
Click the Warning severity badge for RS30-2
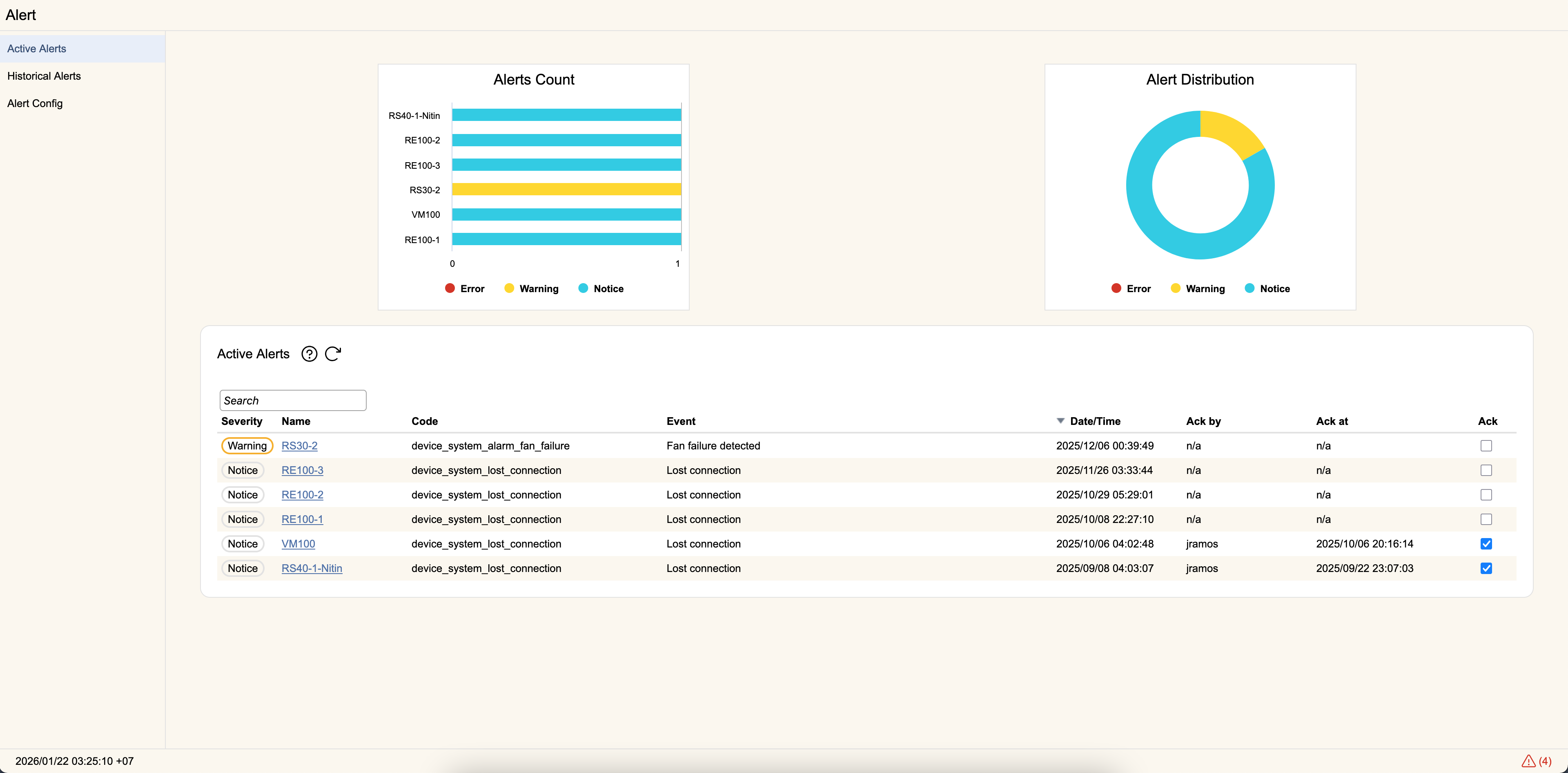pos(247,446)
